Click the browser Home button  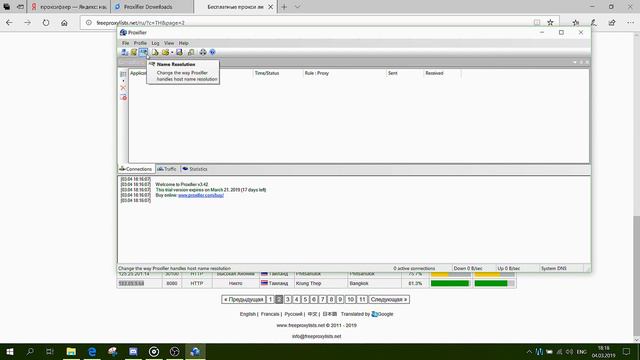[64, 23]
